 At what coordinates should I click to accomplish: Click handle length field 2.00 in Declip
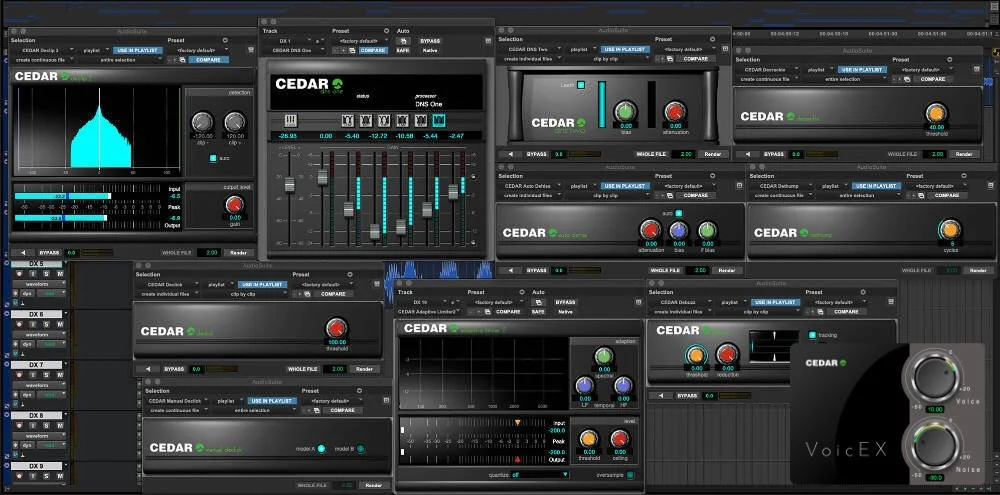[209, 253]
